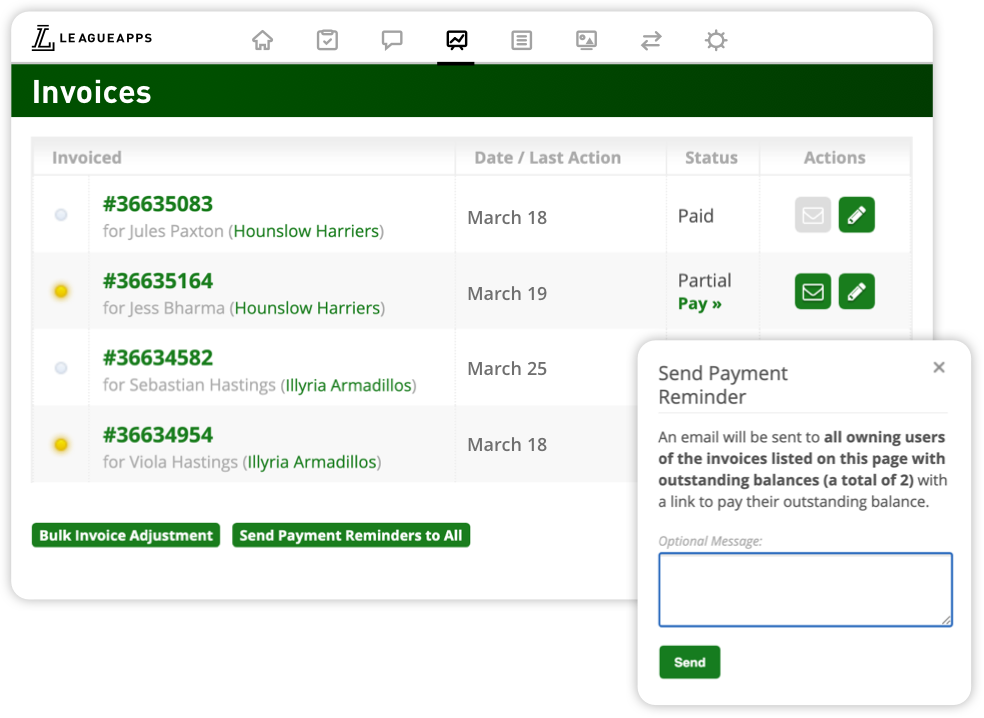Click yellow status dot for invoice #36634954
Screen dimensions: 984x718
point(61,444)
